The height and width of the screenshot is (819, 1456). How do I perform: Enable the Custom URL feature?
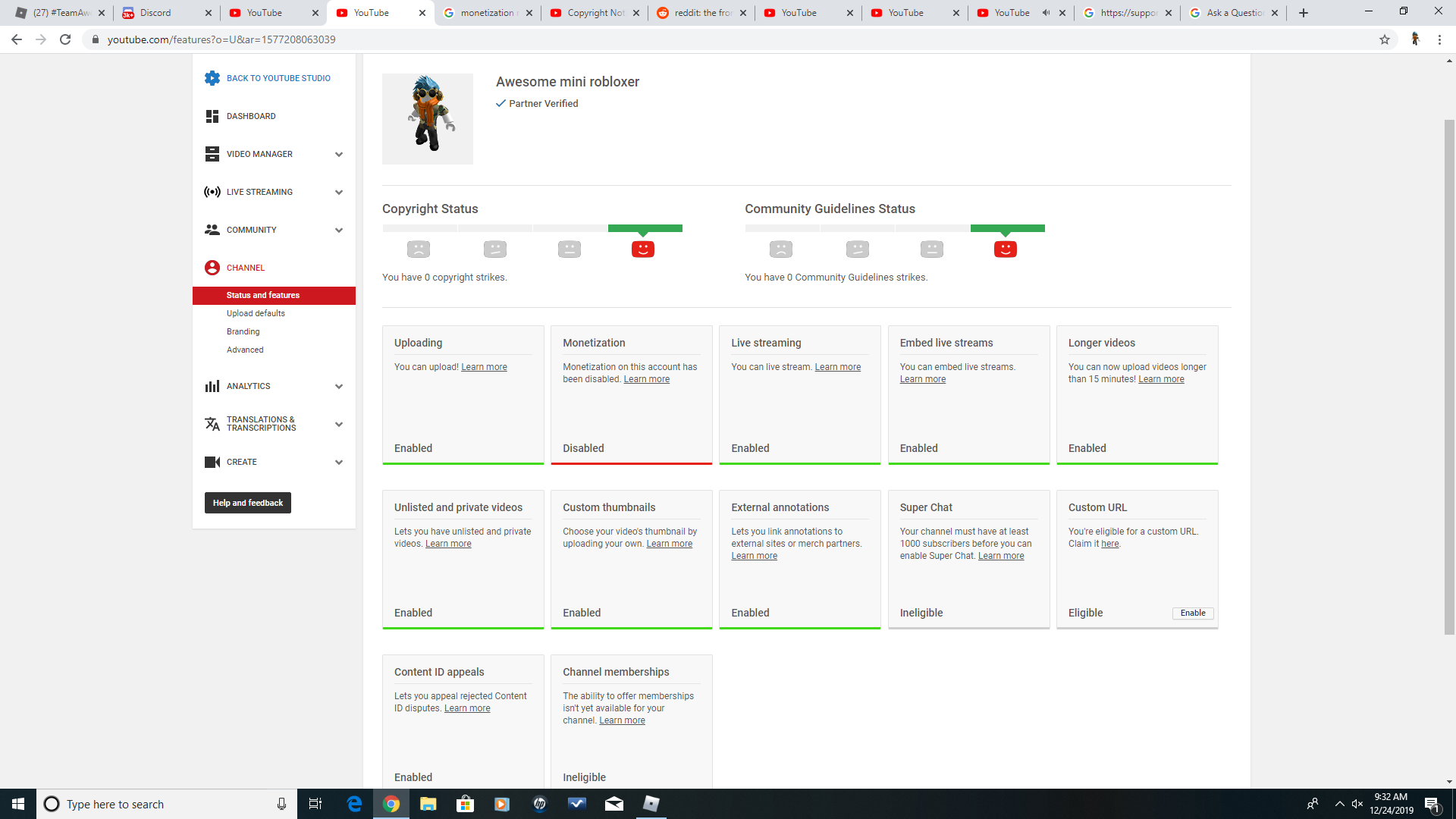(1192, 613)
